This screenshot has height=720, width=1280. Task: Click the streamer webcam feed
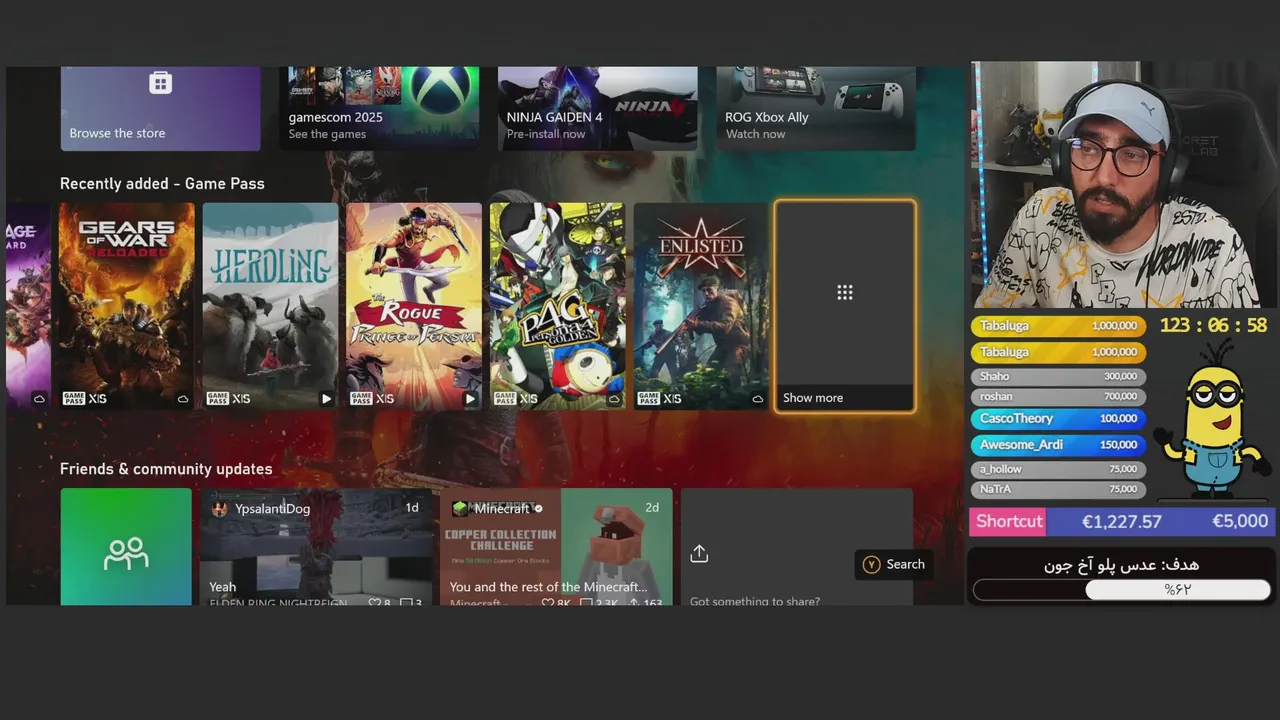click(1125, 186)
